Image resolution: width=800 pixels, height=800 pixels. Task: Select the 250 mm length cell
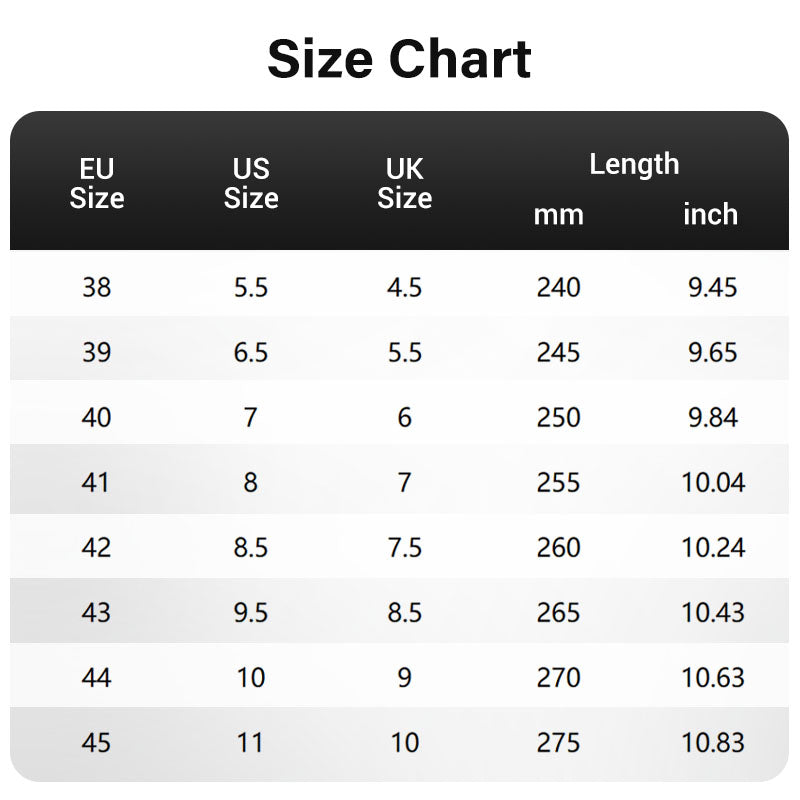(x=558, y=418)
